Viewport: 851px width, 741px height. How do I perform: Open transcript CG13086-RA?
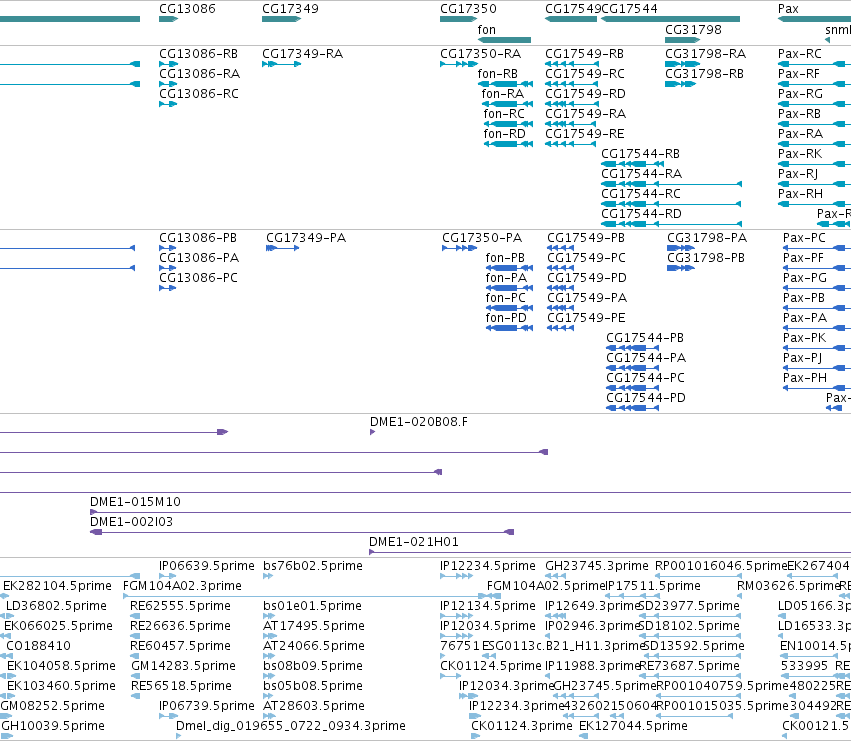tap(199, 74)
